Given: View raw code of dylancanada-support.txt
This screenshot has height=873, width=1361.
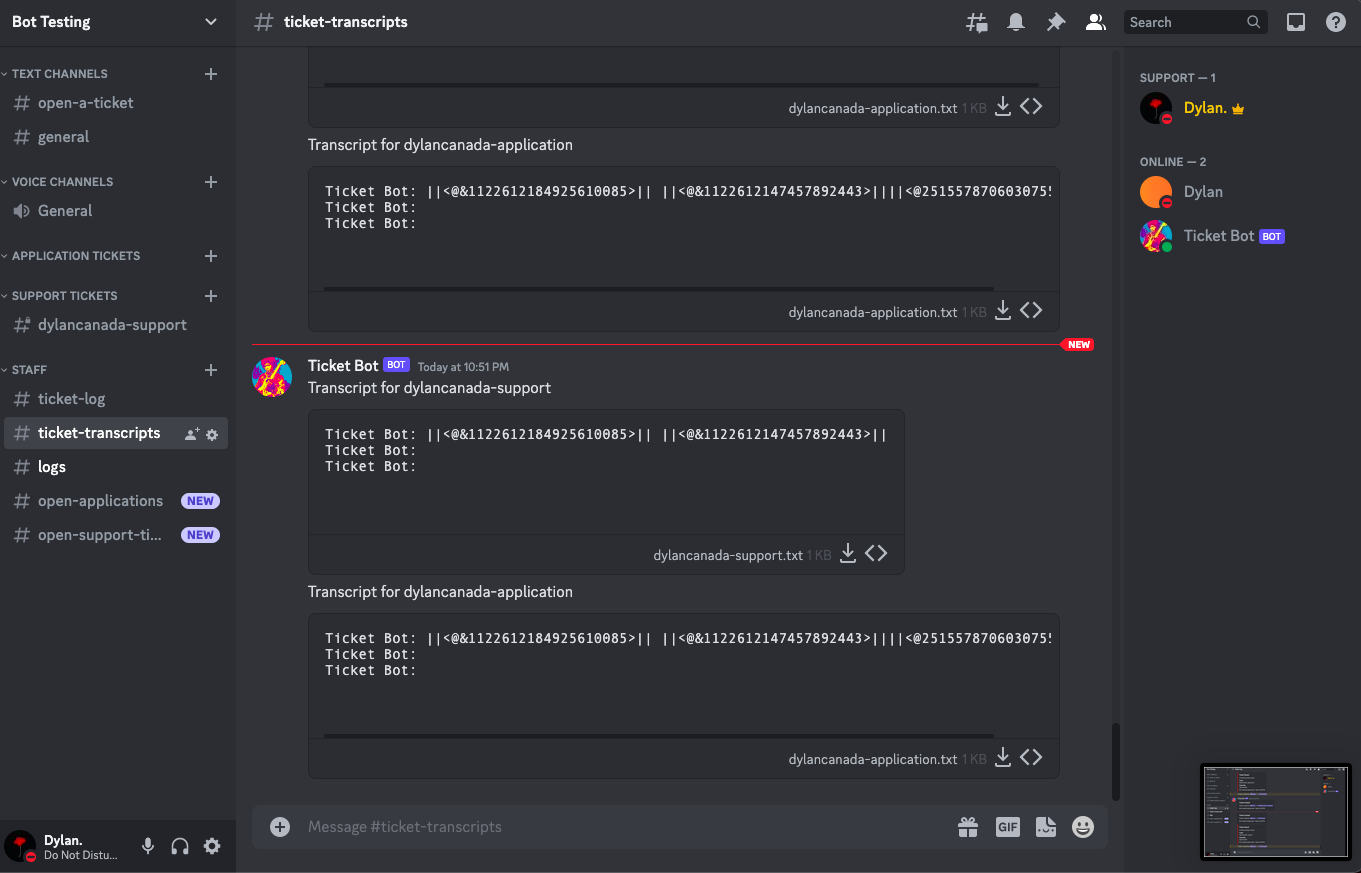Looking at the screenshot, I should coord(877,552).
